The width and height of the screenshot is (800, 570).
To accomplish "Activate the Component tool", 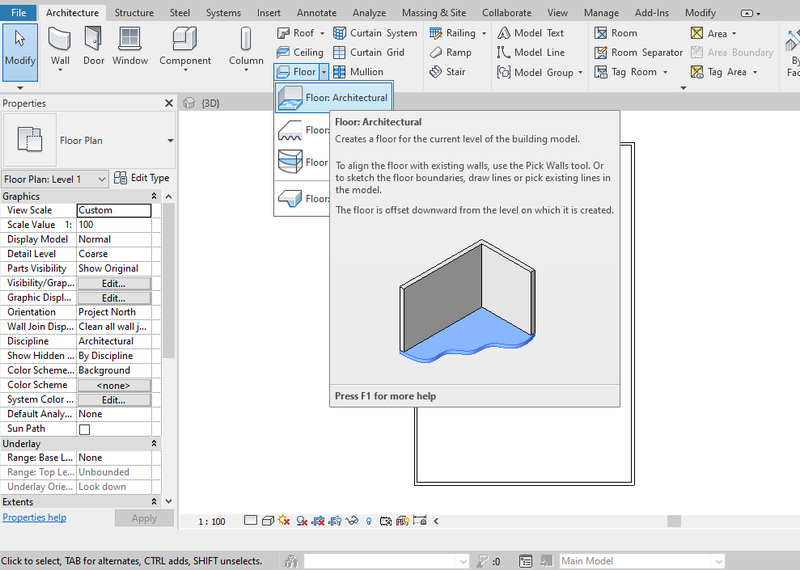I will pyautogui.click(x=185, y=48).
